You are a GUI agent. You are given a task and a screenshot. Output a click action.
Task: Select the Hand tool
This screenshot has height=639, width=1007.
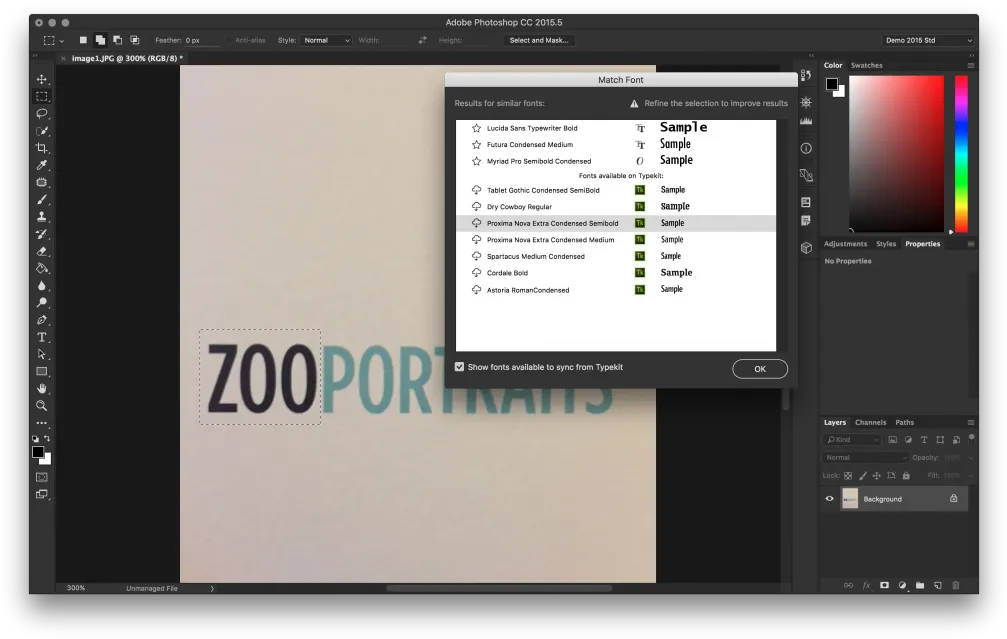tap(42, 389)
